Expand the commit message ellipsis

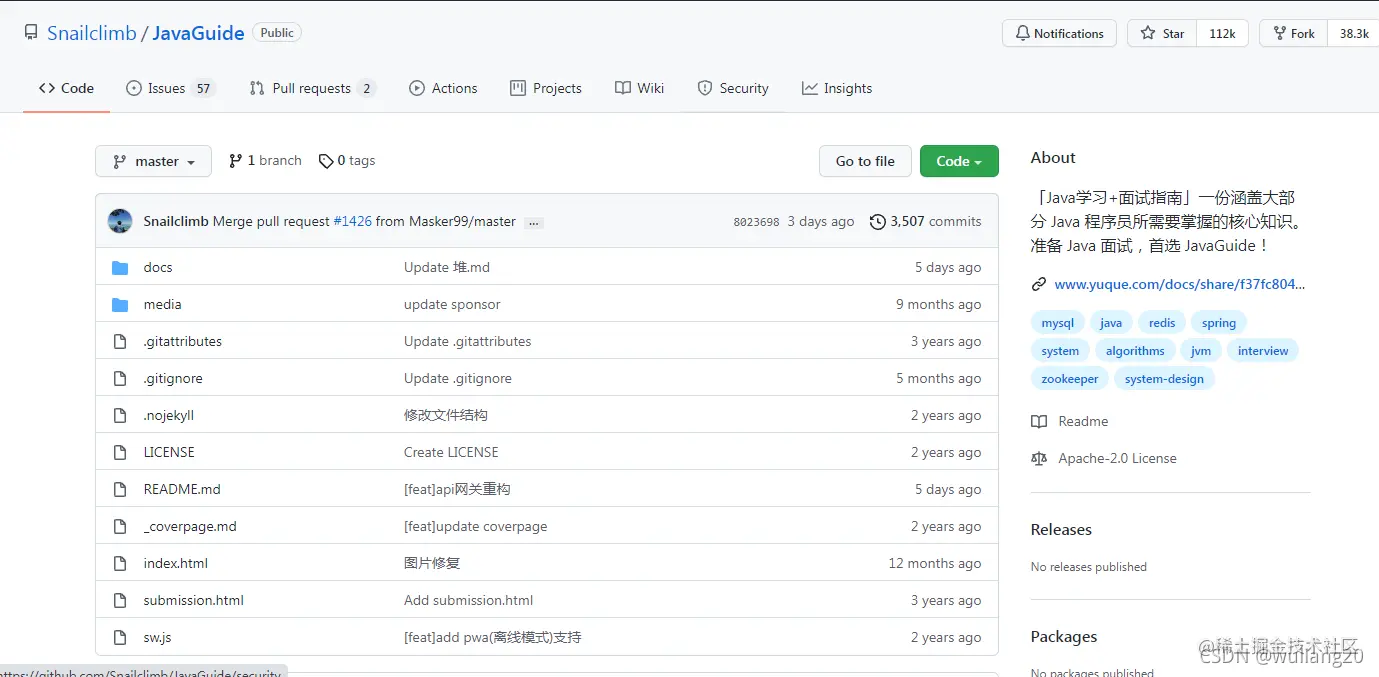(534, 222)
